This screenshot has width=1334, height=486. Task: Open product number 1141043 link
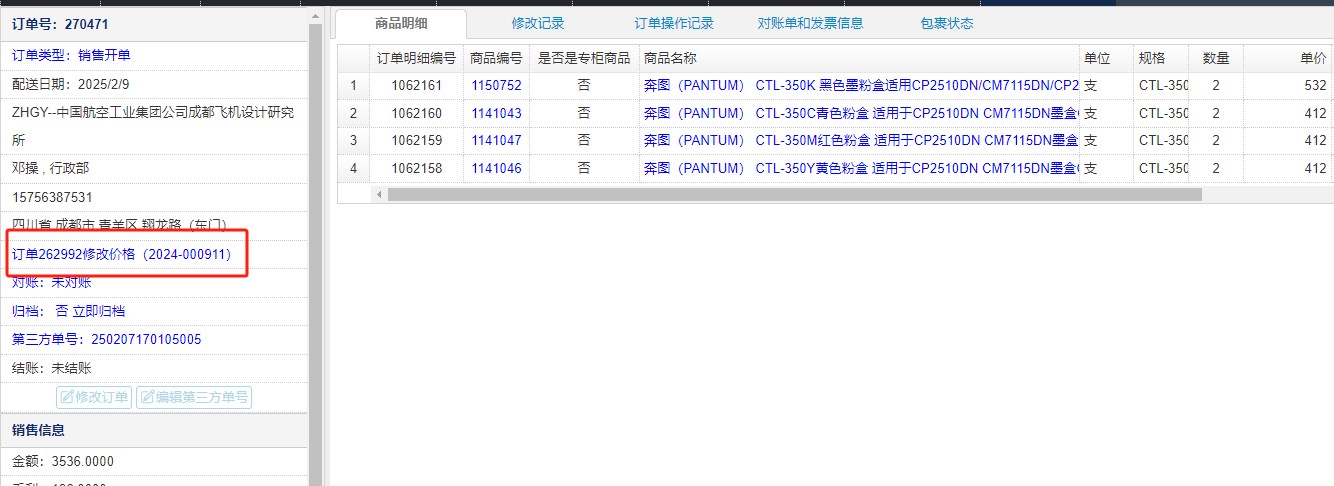pos(497,114)
